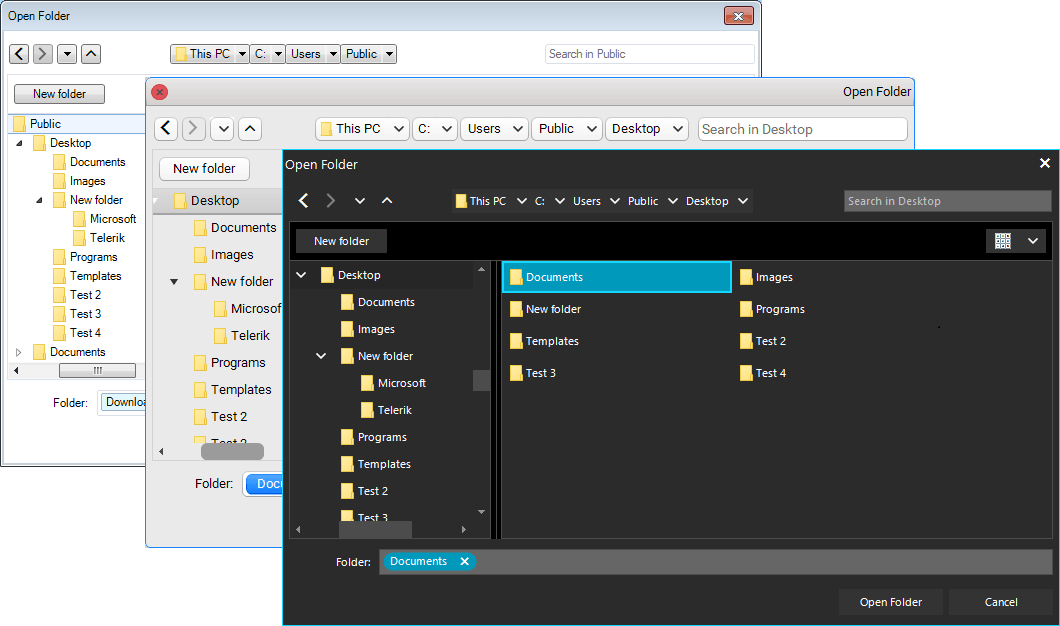The width and height of the screenshot is (1060, 626).
Task: Select New folder in dark file list
Action: pyautogui.click(x=546, y=309)
